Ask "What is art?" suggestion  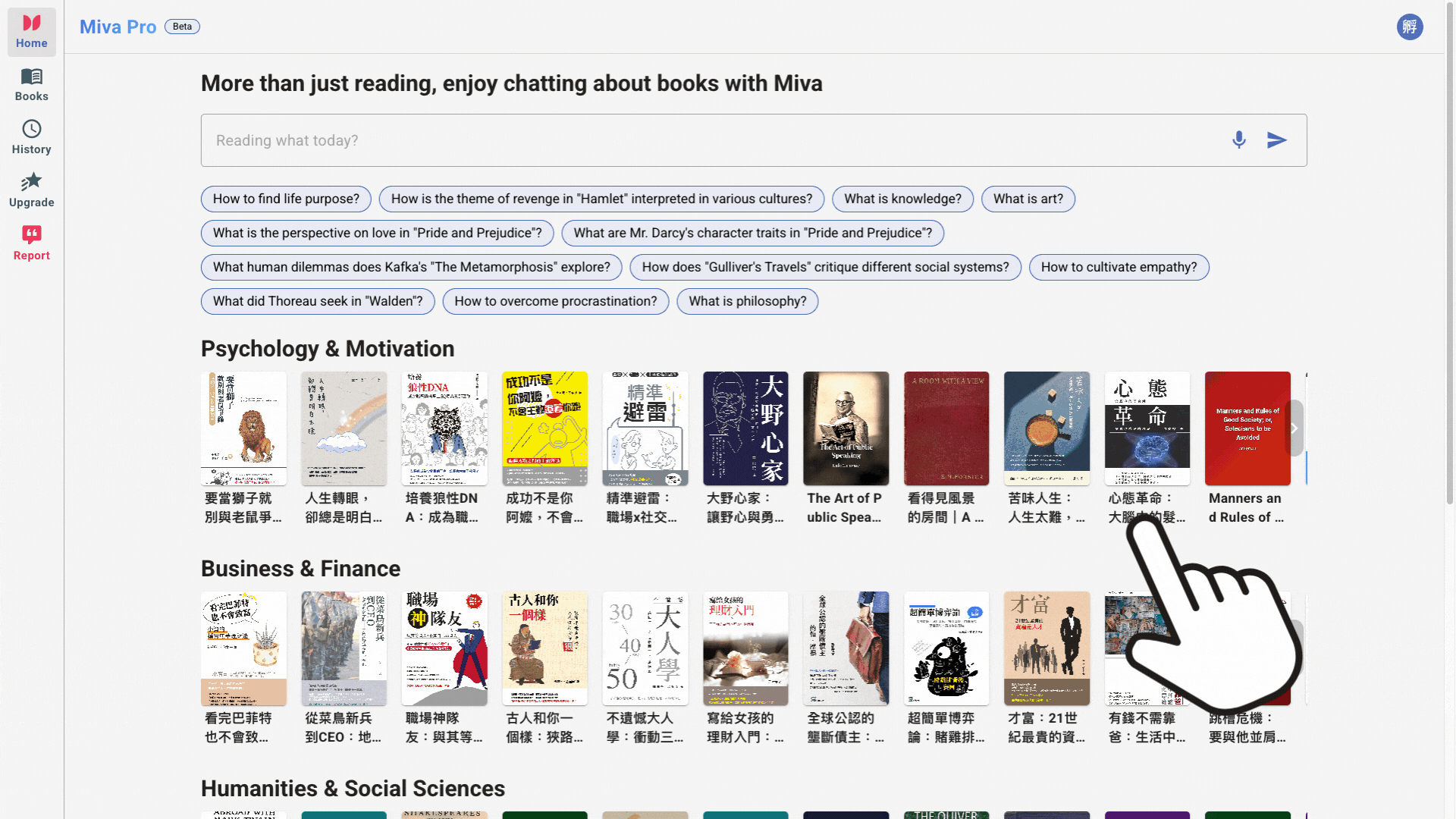[1028, 199]
